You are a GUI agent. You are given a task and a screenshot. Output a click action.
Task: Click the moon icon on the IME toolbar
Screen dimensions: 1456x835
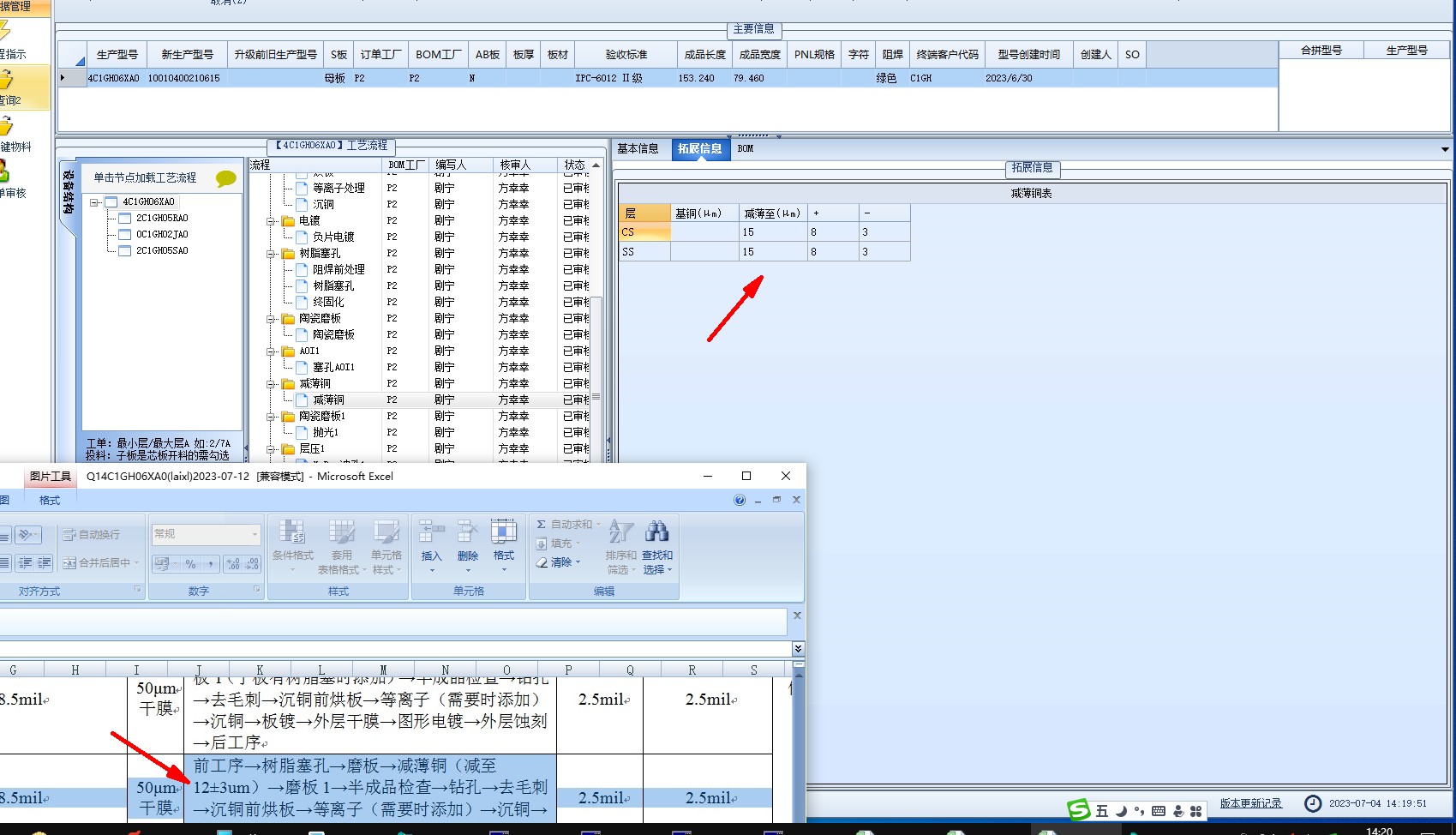pyautogui.click(x=1121, y=811)
